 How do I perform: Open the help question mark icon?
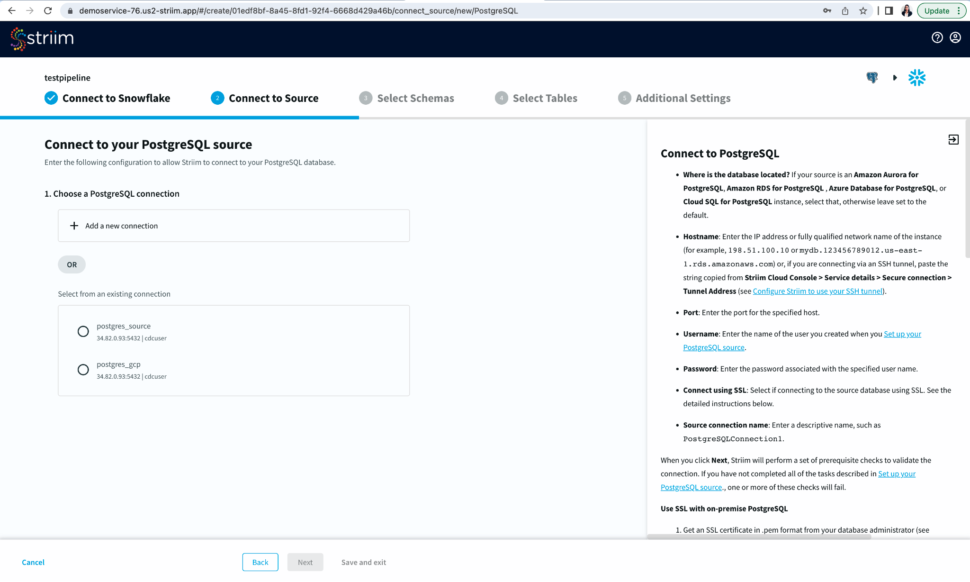(x=937, y=38)
